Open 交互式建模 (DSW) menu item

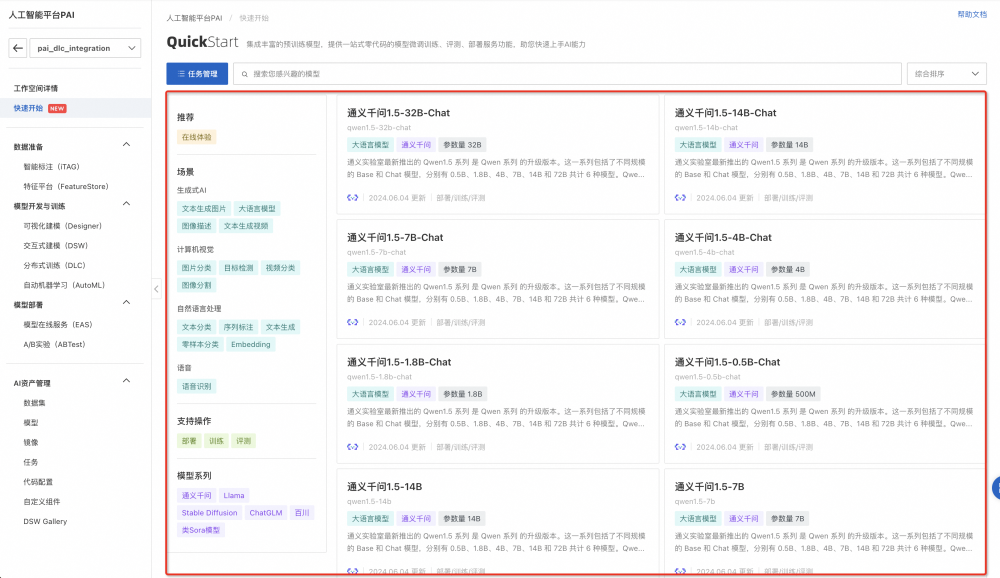(x=55, y=246)
